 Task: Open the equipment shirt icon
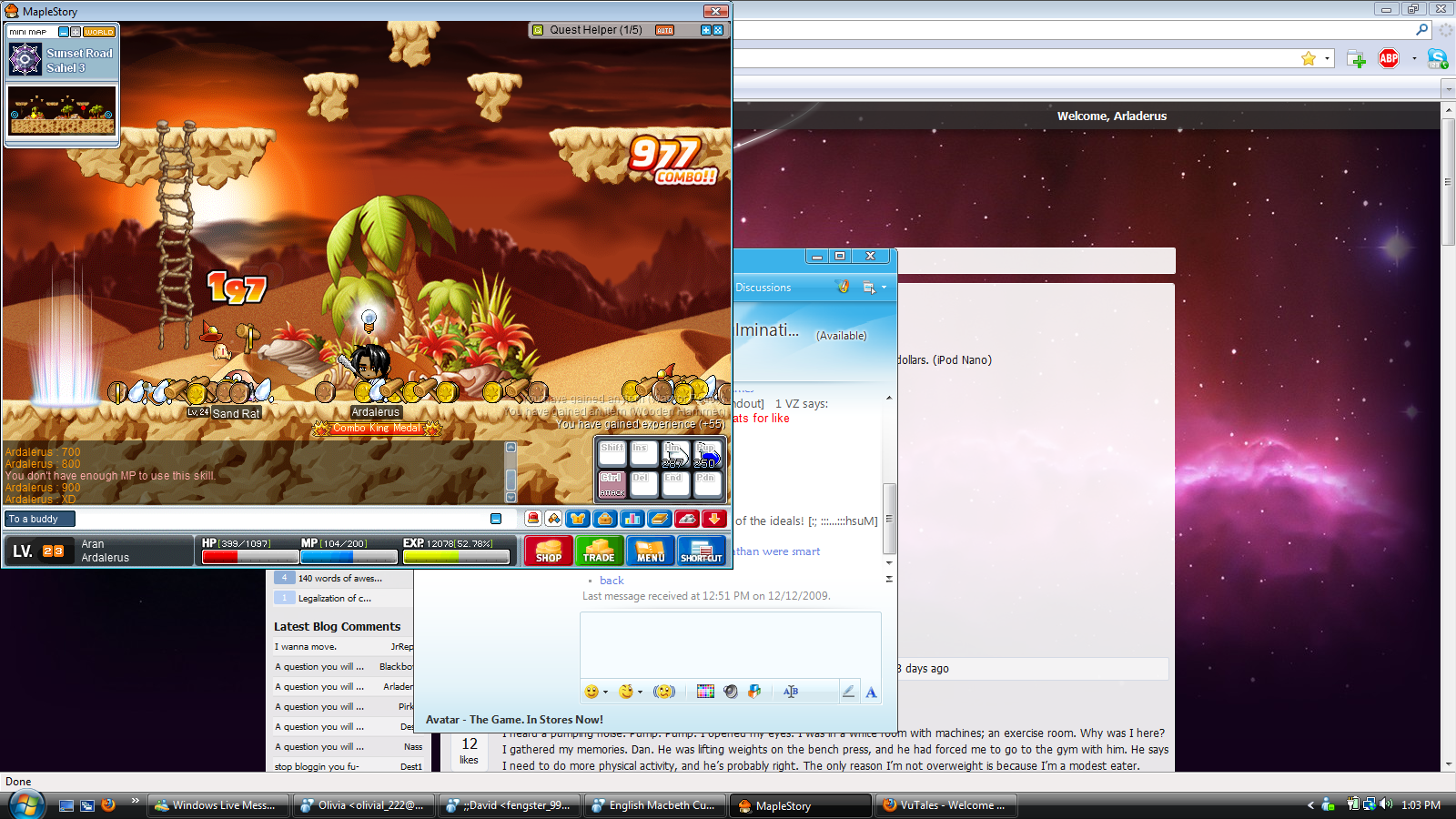pyautogui.click(x=578, y=519)
